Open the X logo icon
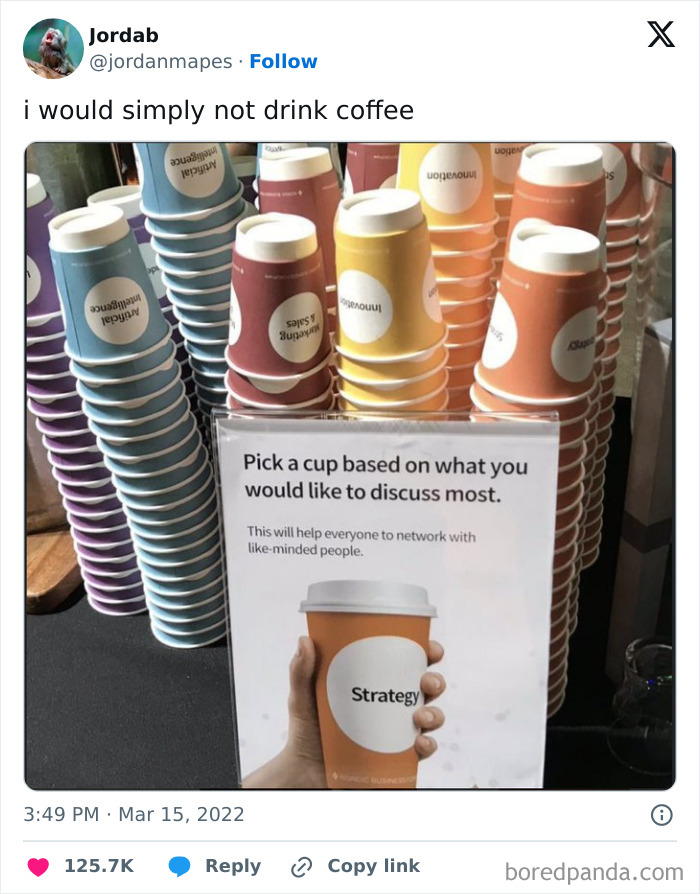Image resolution: width=700 pixels, height=894 pixels. click(661, 34)
